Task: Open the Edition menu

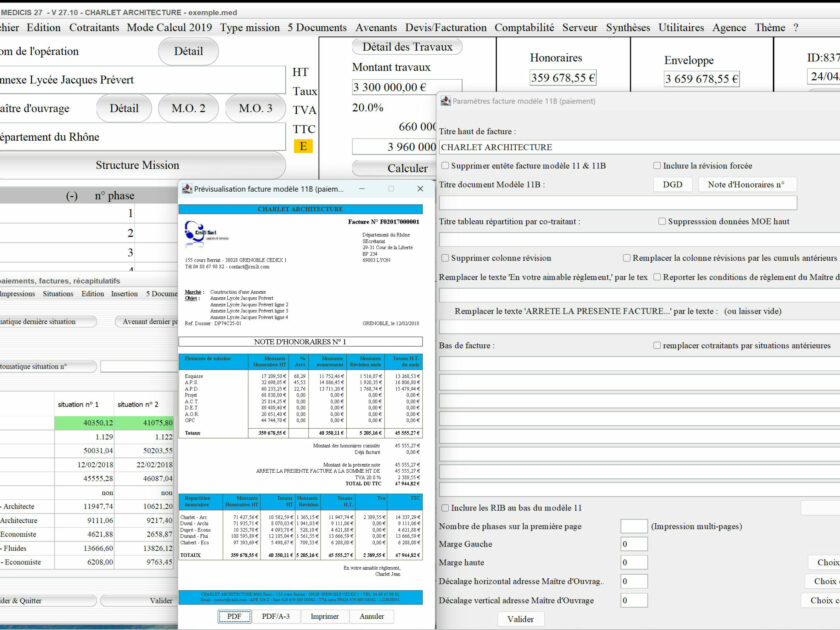Action: [x=43, y=27]
